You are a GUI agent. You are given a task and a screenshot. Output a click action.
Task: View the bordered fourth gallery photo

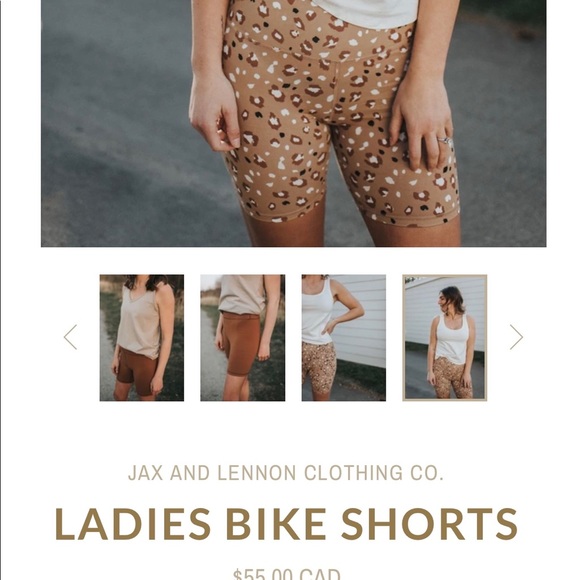click(x=445, y=338)
